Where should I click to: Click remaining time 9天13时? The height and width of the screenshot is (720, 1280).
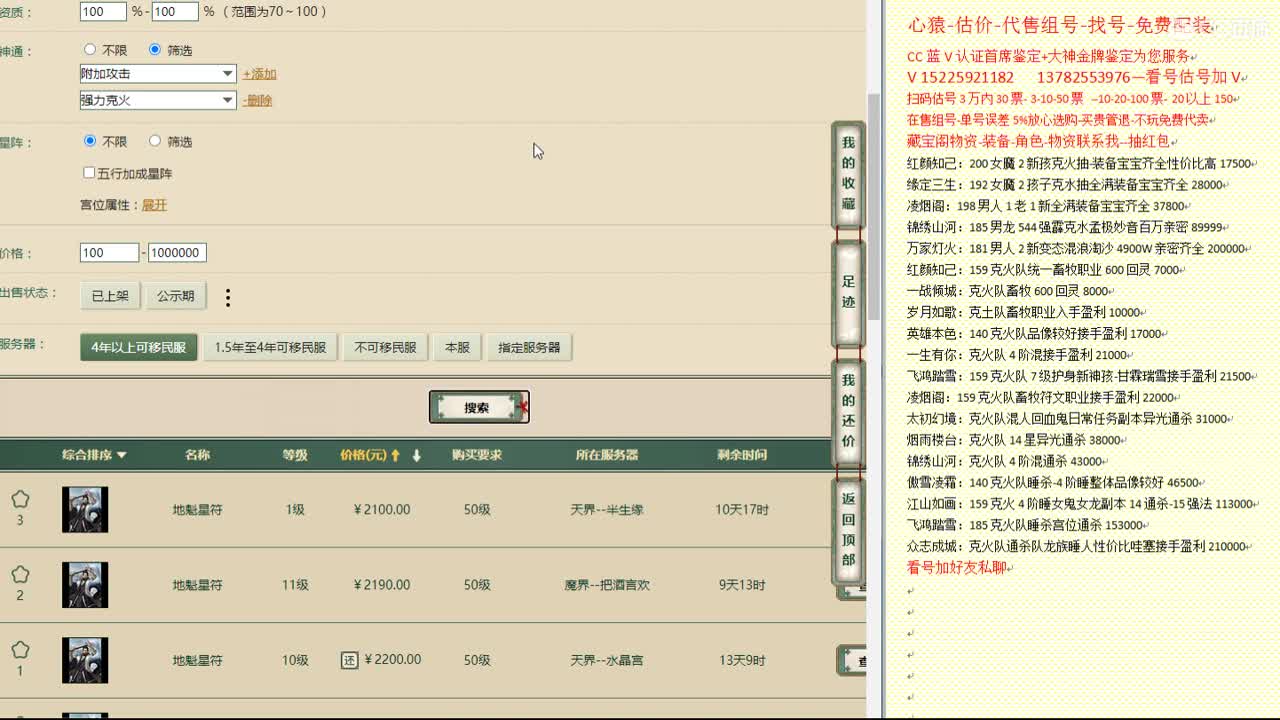click(x=742, y=585)
